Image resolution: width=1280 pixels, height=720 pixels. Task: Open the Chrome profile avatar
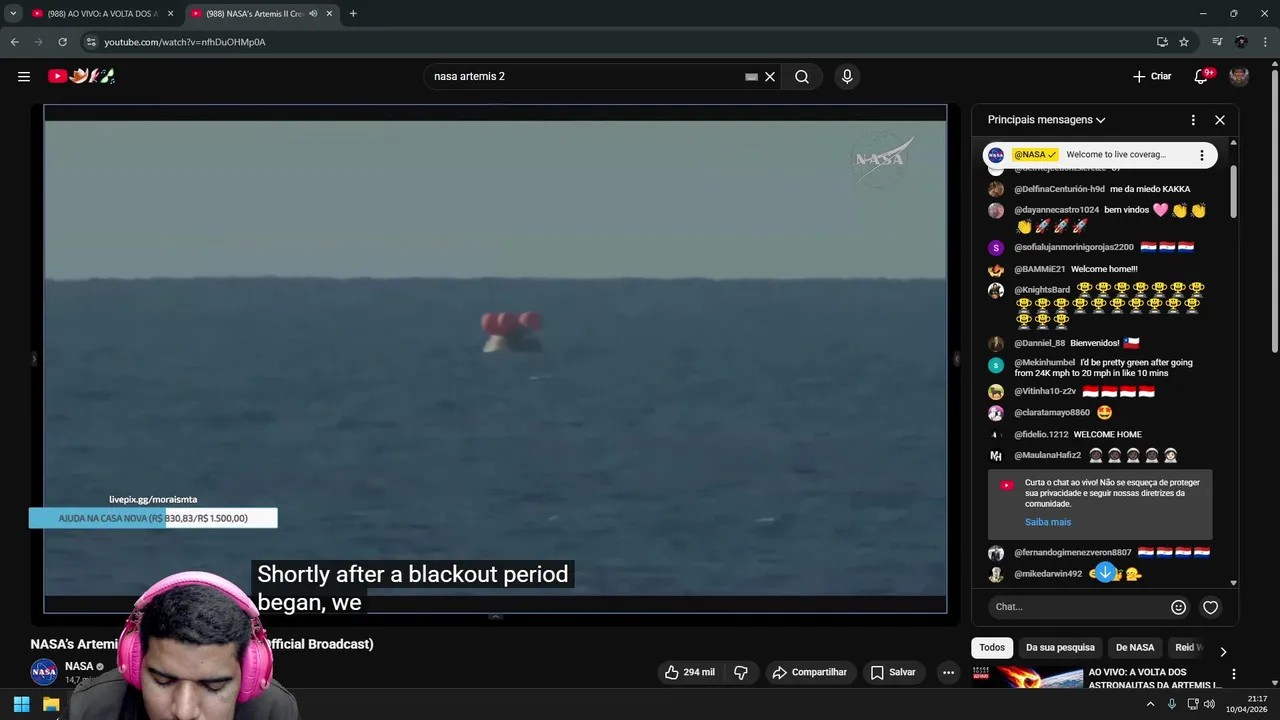click(1241, 42)
